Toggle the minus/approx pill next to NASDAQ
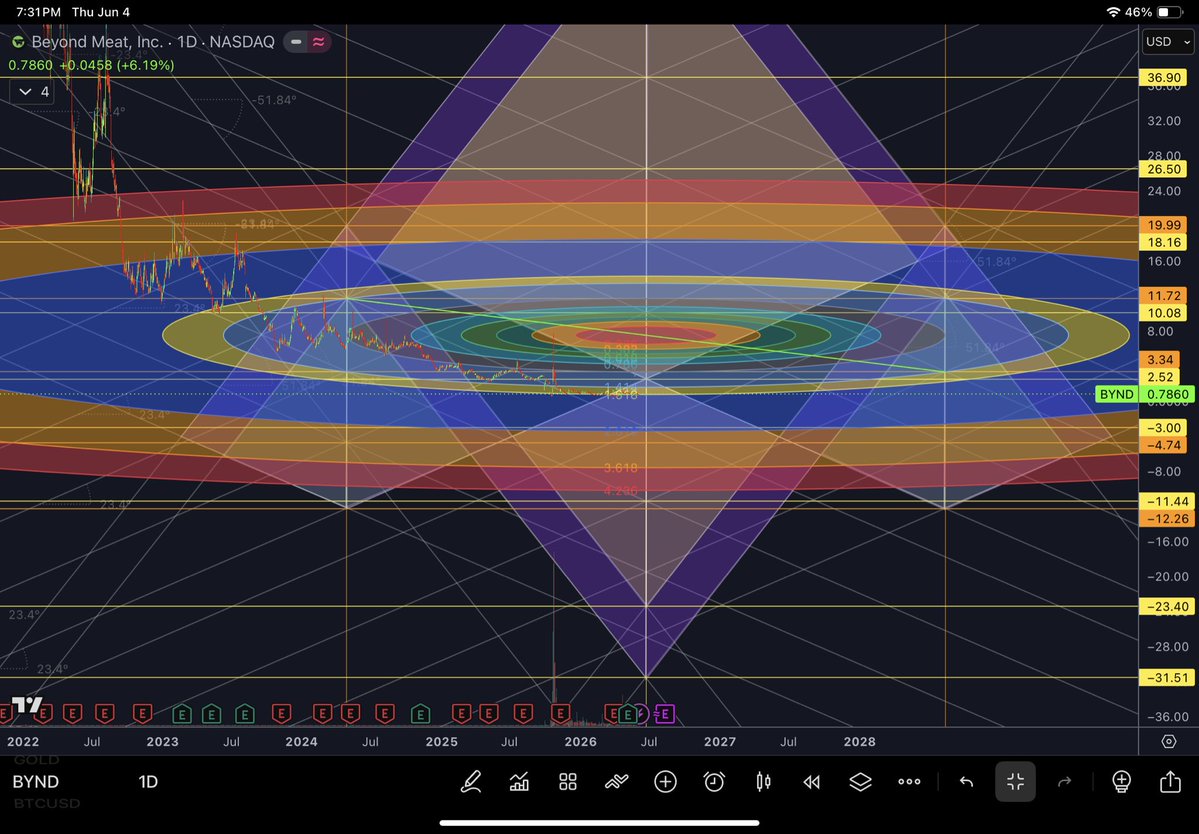The height and width of the screenshot is (834, 1199). pyautogui.click(x=307, y=42)
